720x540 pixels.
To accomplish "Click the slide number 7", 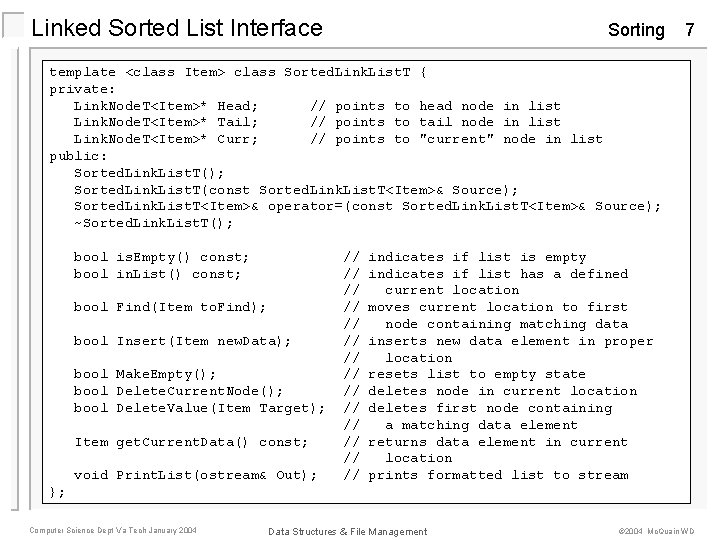I will tap(690, 30).
